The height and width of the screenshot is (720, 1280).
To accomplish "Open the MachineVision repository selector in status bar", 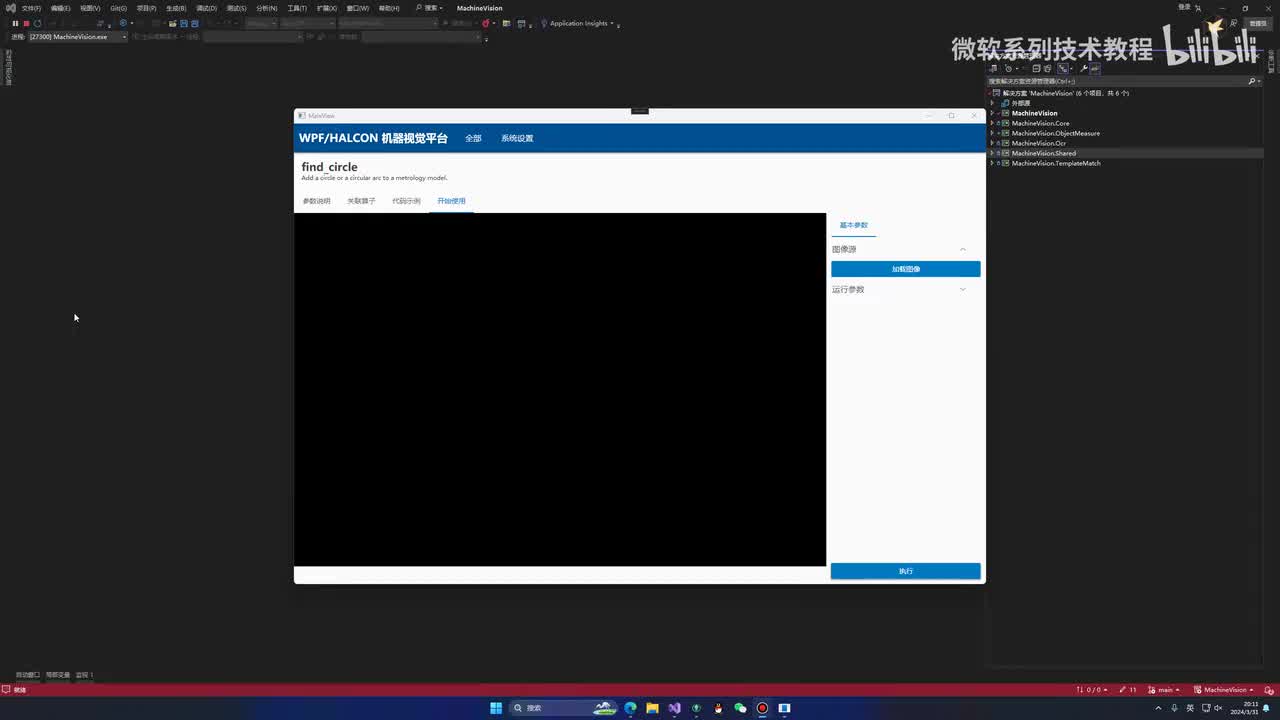I will (1224, 690).
